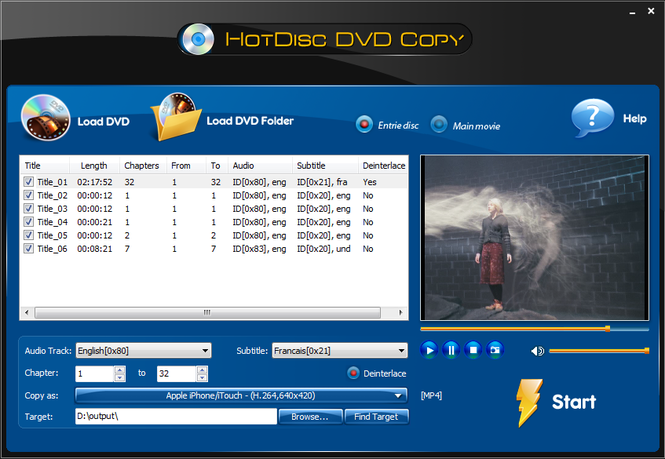Select Title_06 length 00:08:21
The height and width of the screenshot is (459, 665).
click(95, 249)
